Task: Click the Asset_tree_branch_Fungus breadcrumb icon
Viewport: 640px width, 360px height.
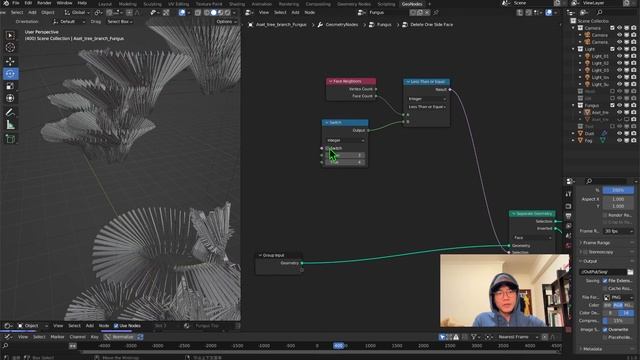Action: click(251, 24)
